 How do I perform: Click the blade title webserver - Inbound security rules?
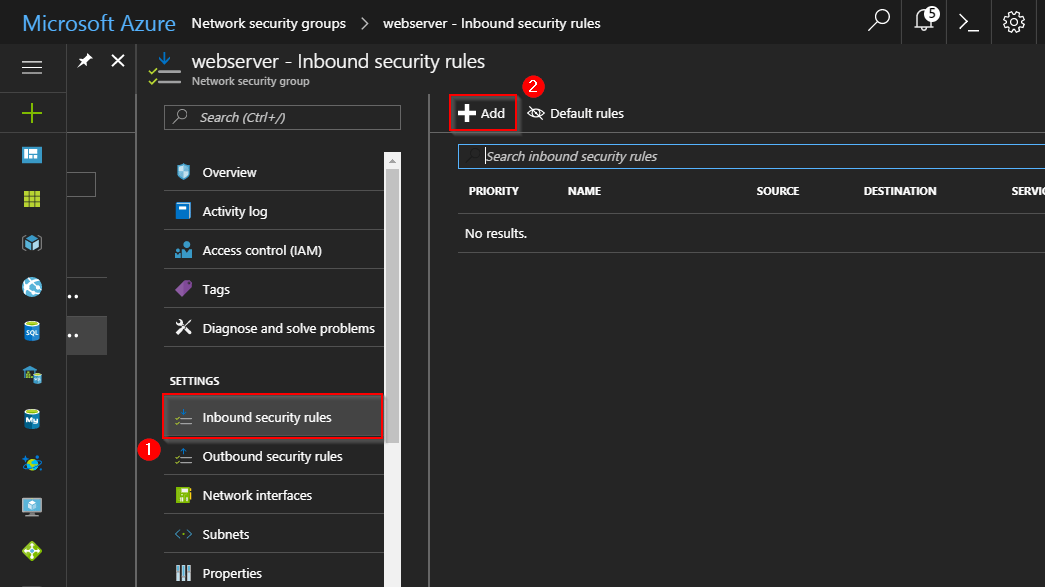[x=338, y=61]
